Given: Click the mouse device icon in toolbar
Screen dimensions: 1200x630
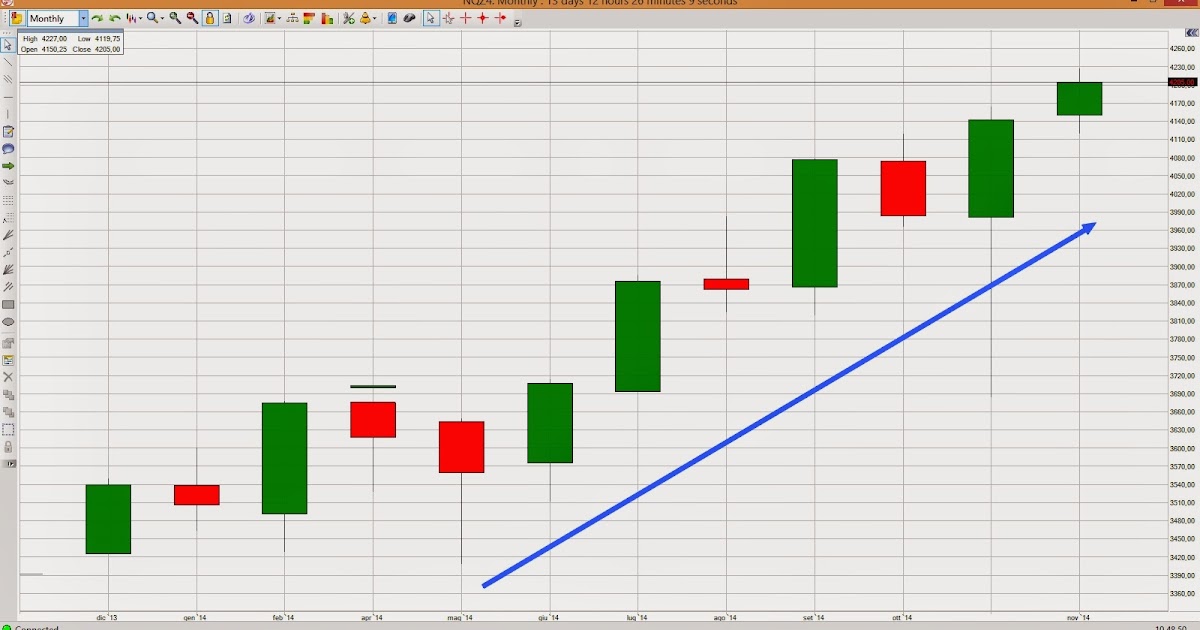Looking at the screenshot, I should (409, 18).
